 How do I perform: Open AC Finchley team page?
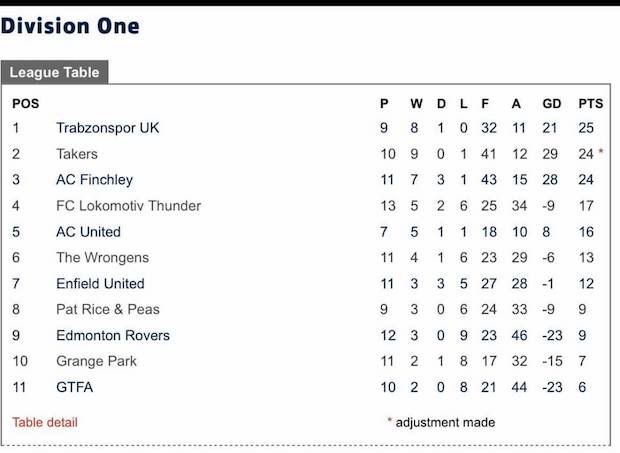95,179
